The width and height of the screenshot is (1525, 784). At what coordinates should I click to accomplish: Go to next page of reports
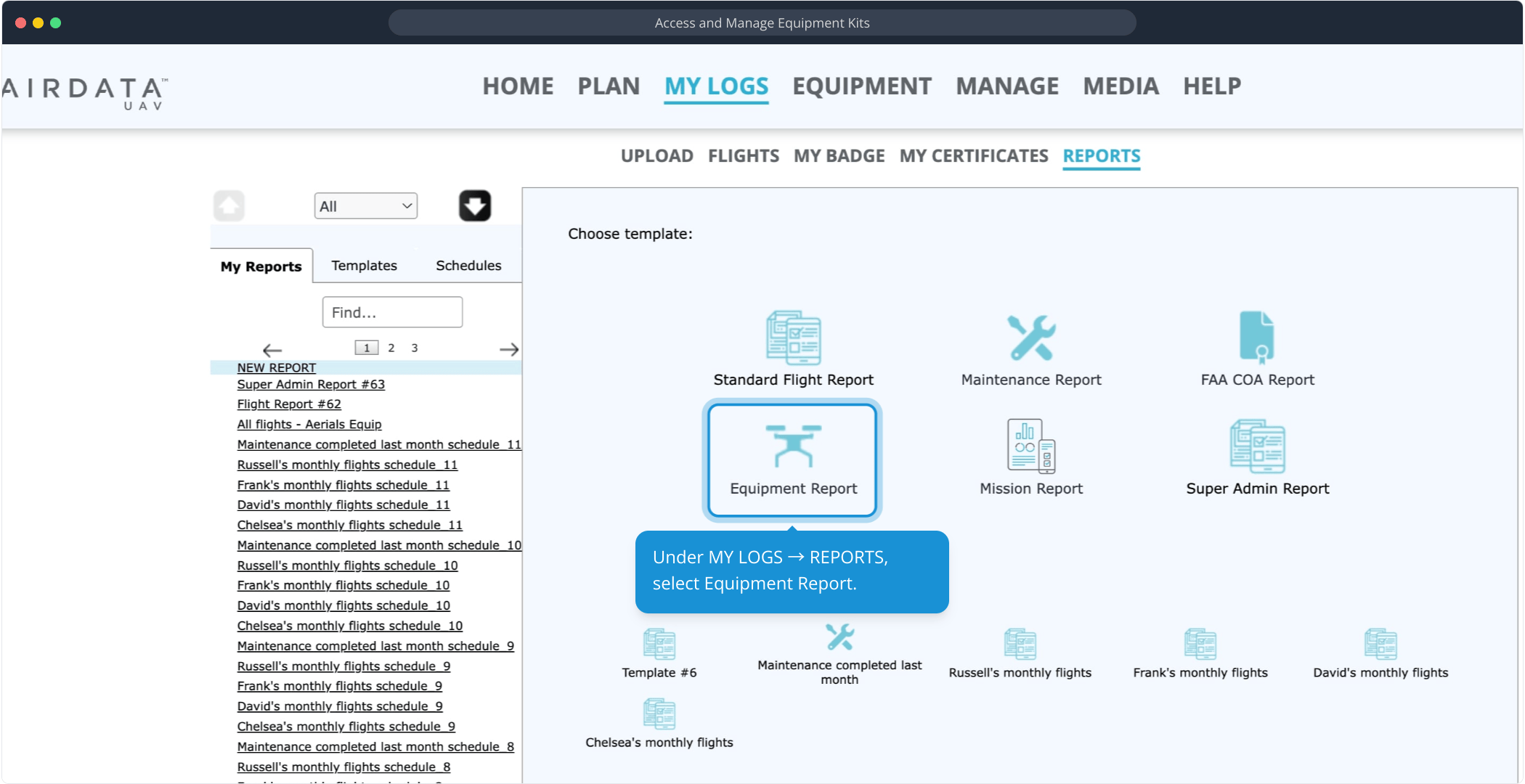point(509,349)
